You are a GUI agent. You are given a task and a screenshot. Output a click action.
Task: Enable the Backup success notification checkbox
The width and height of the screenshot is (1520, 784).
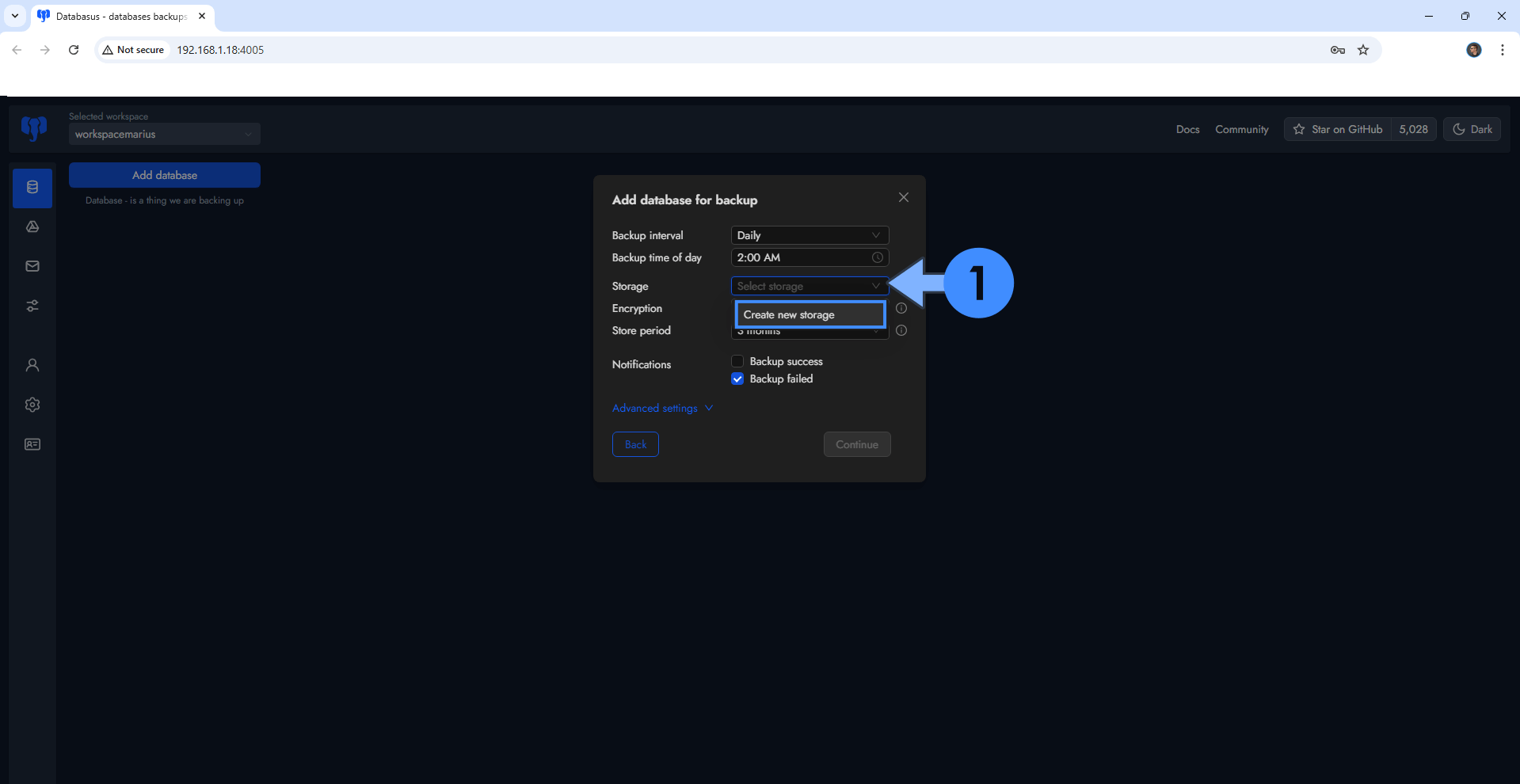coord(737,361)
